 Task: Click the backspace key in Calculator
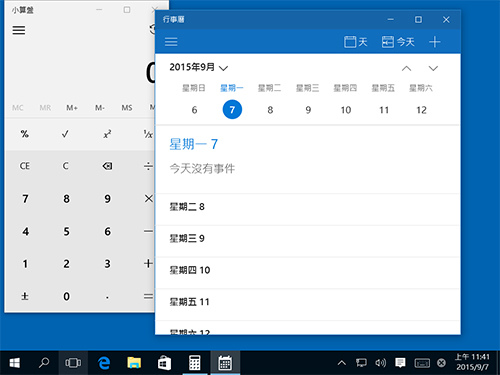[x=107, y=166]
